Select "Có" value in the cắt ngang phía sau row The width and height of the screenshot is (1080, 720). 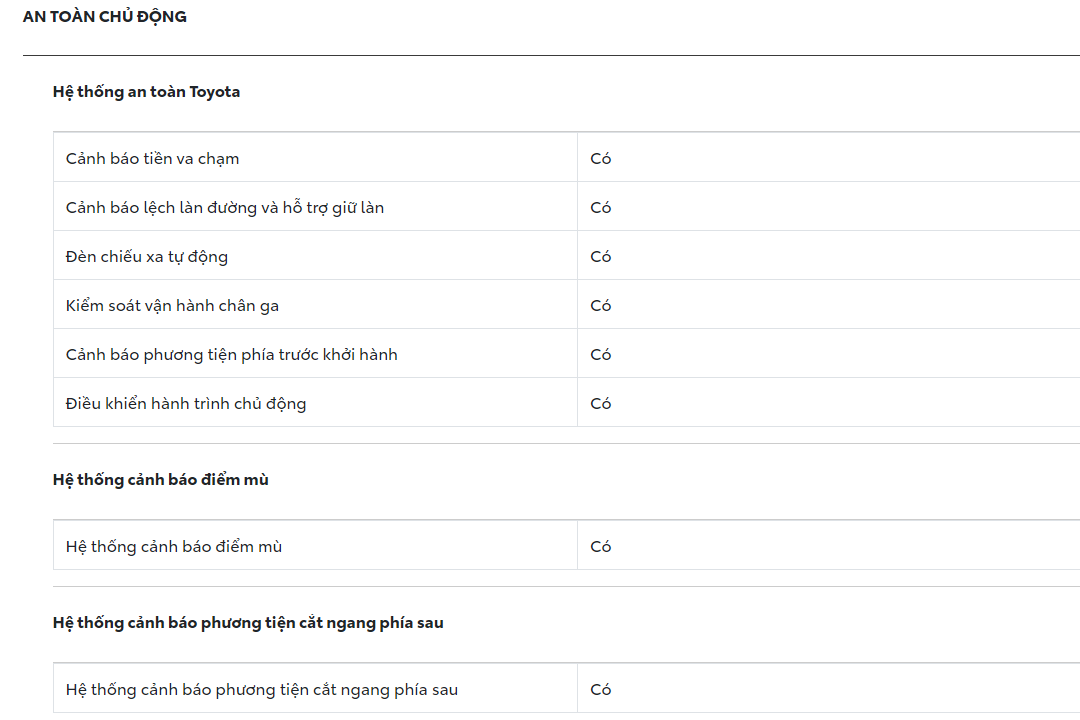[x=601, y=690]
